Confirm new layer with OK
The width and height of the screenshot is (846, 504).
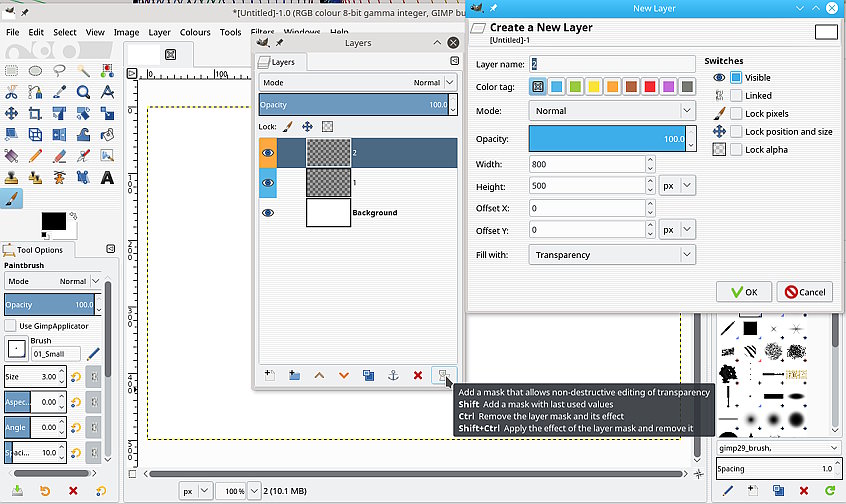pos(743,292)
